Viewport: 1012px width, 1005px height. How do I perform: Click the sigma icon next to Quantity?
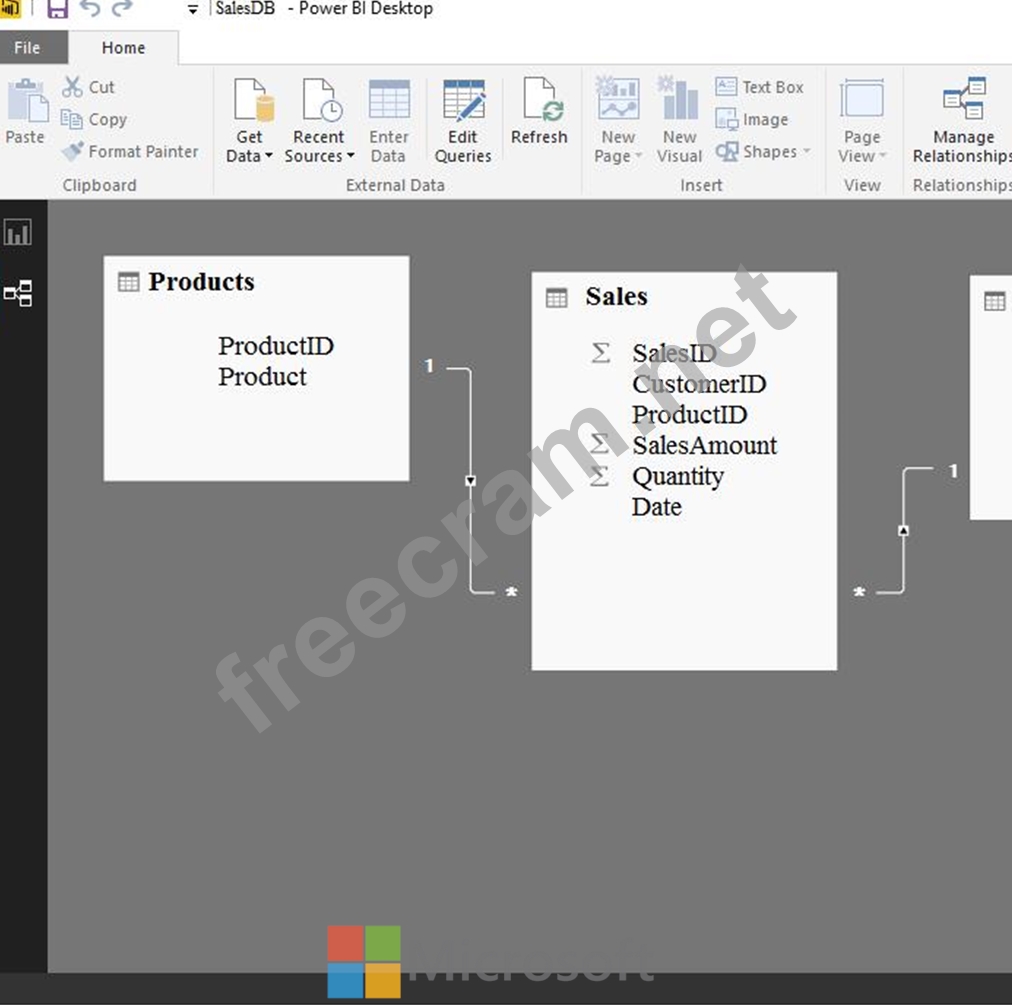[599, 476]
